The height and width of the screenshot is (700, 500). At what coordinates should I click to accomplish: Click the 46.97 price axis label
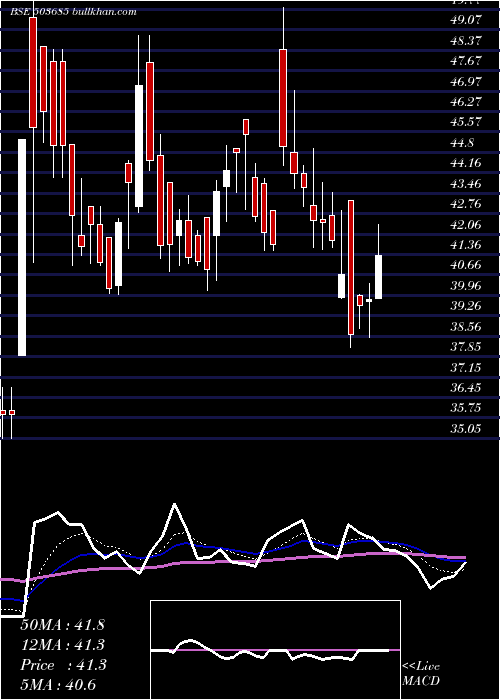467,81
